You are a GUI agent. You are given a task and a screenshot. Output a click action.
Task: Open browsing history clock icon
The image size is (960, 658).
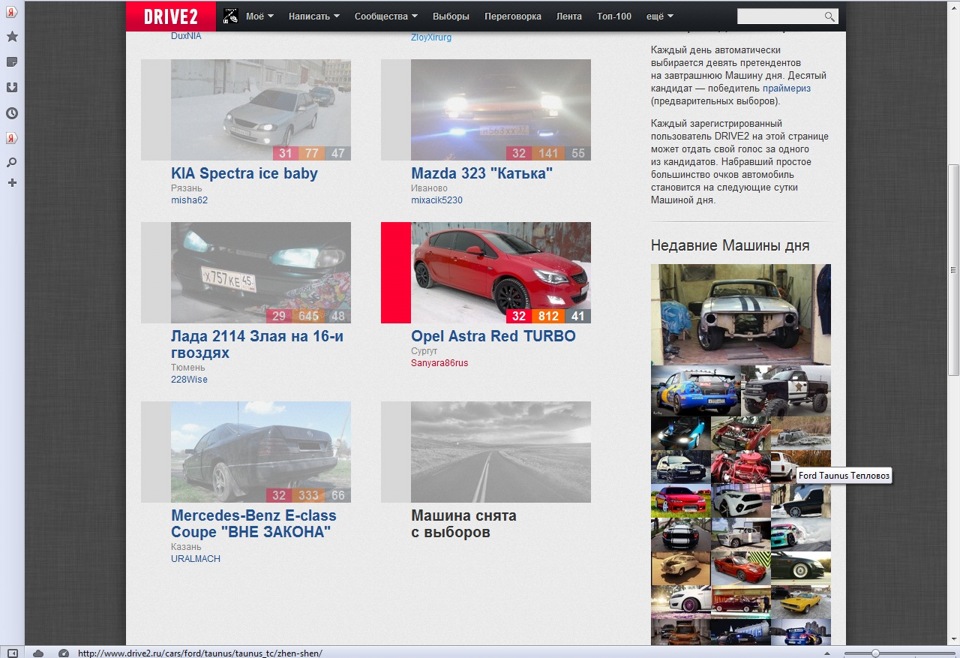(x=12, y=113)
